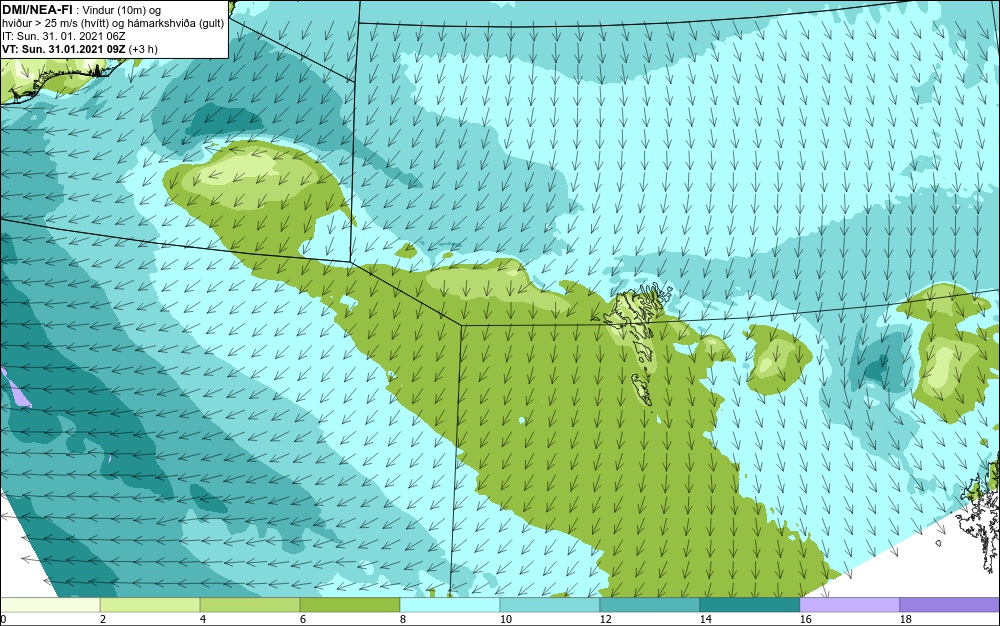1000x626 pixels.
Task: Click the DMI/NEA-FI title text
Action: [x=37, y=10]
